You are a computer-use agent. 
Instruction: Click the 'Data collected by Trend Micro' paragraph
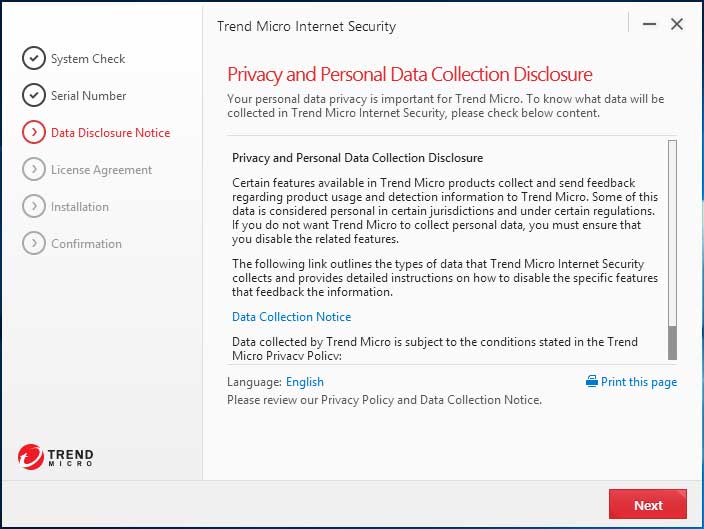coord(435,348)
